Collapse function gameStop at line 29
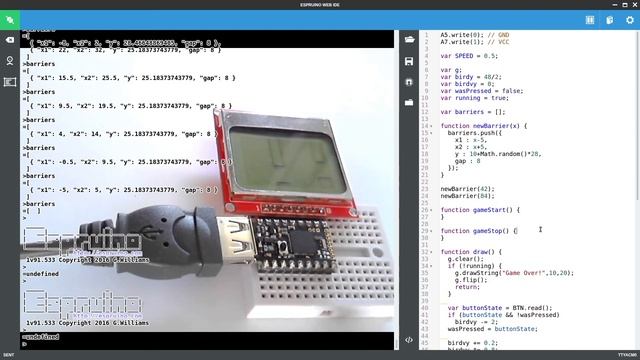Image resolution: width=640 pixels, height=360 pixels. point(431,231)
